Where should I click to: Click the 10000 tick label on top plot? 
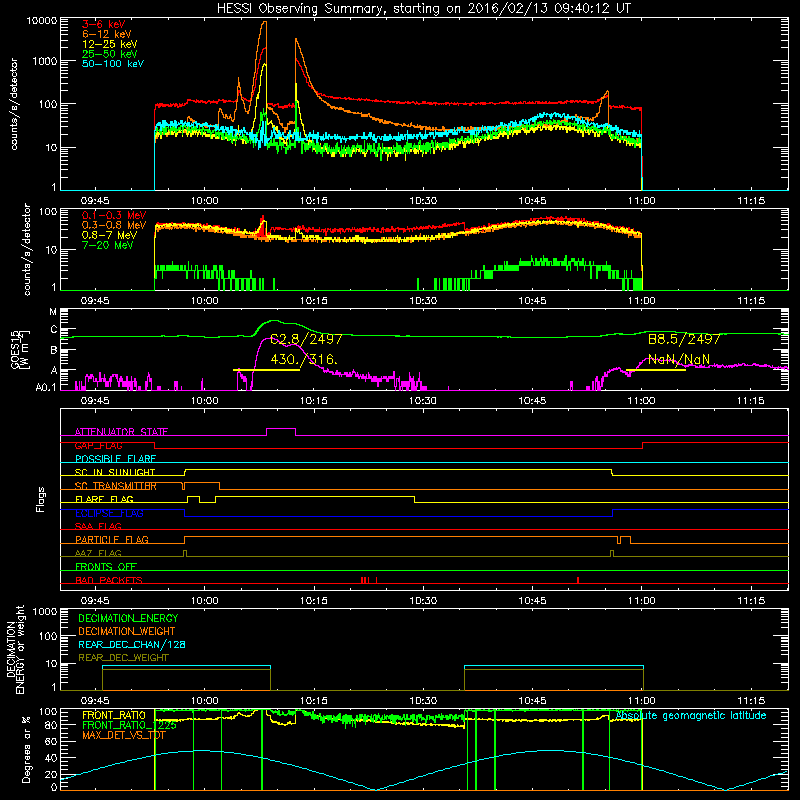click(x=42, y=21)
